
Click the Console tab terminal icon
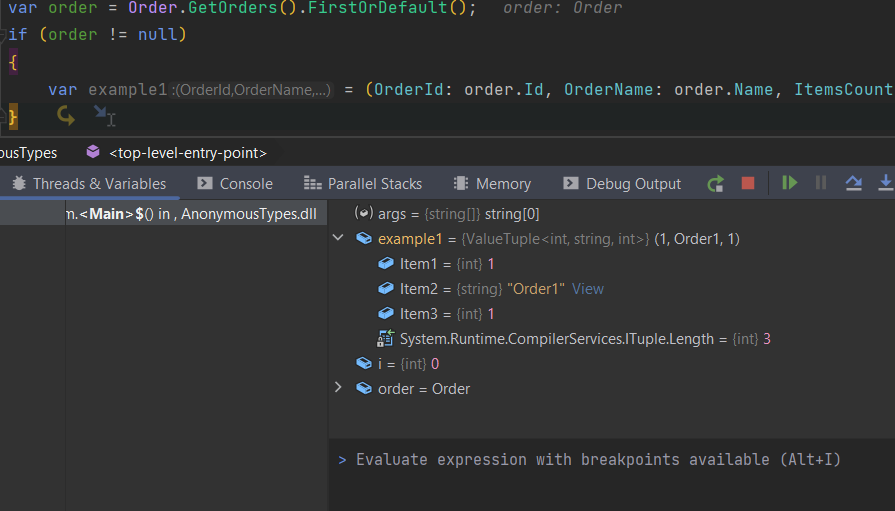pyautogui.click(x=204, y=183)
